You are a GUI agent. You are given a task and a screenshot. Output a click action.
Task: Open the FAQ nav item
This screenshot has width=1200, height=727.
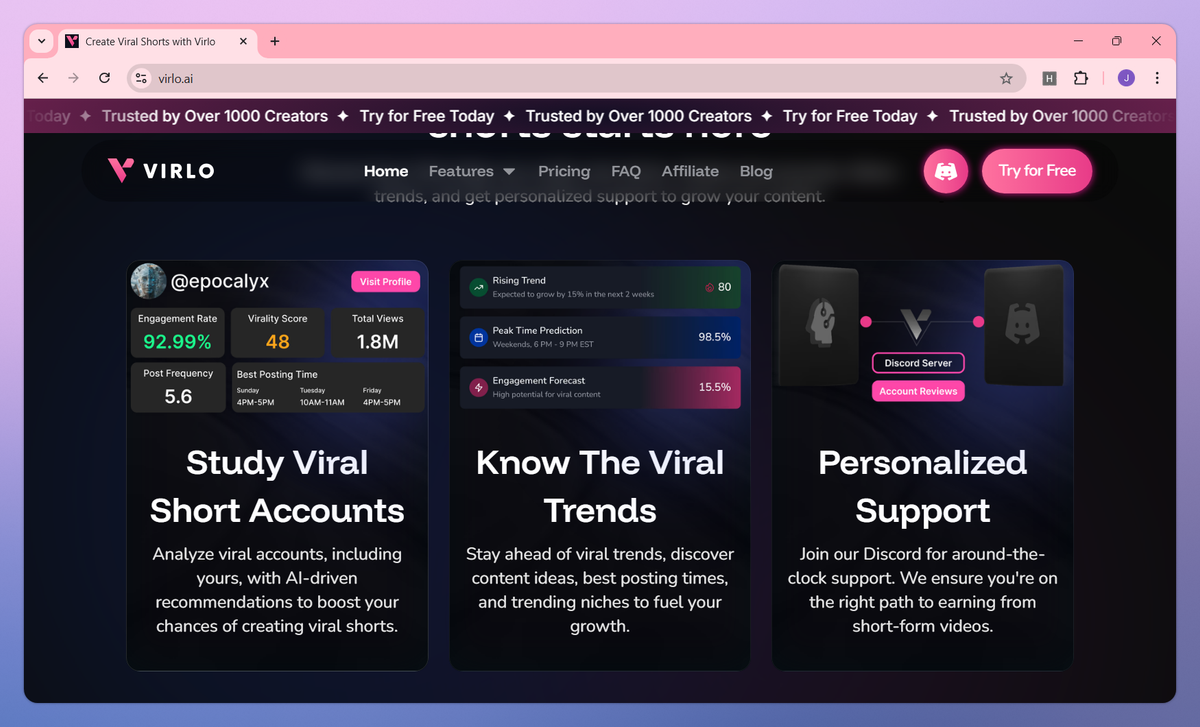tap(626, 171)
